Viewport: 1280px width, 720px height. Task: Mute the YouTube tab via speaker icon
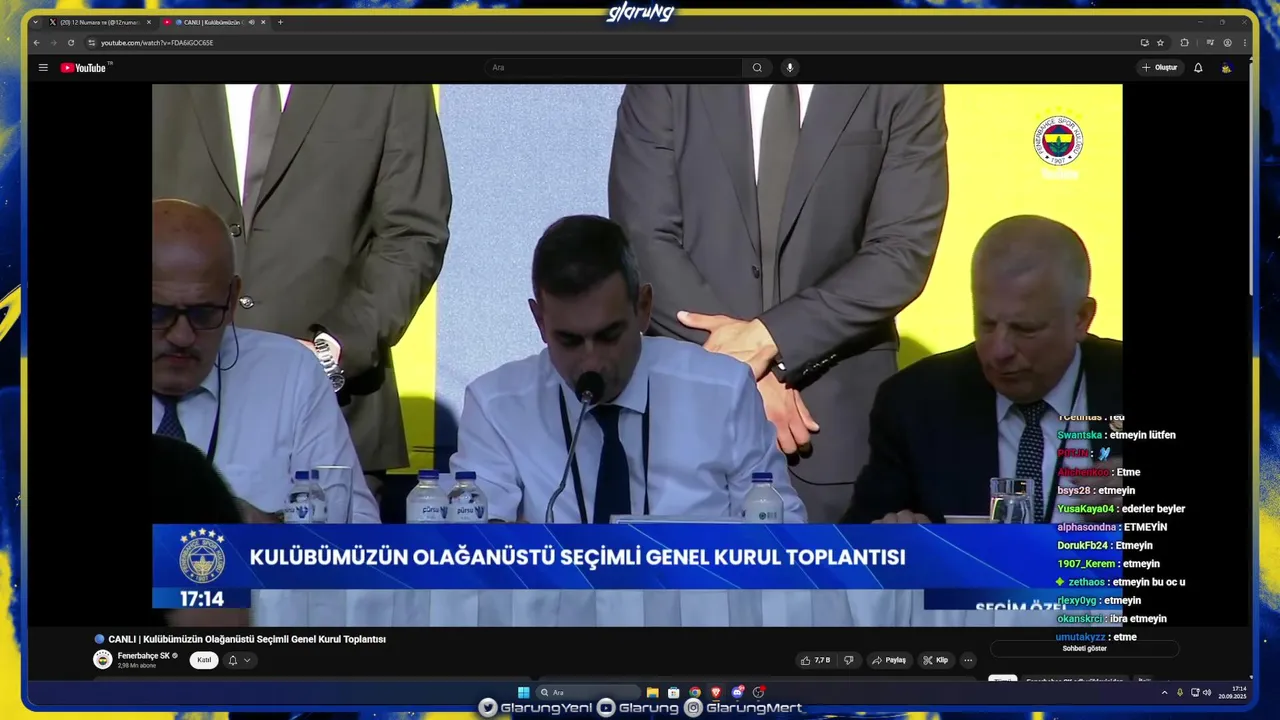coord(251,22)
